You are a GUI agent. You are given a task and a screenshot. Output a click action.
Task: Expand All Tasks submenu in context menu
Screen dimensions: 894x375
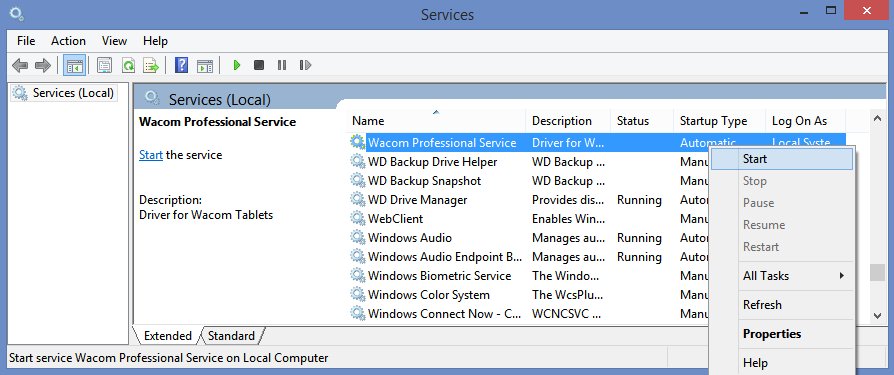point(782,276)
